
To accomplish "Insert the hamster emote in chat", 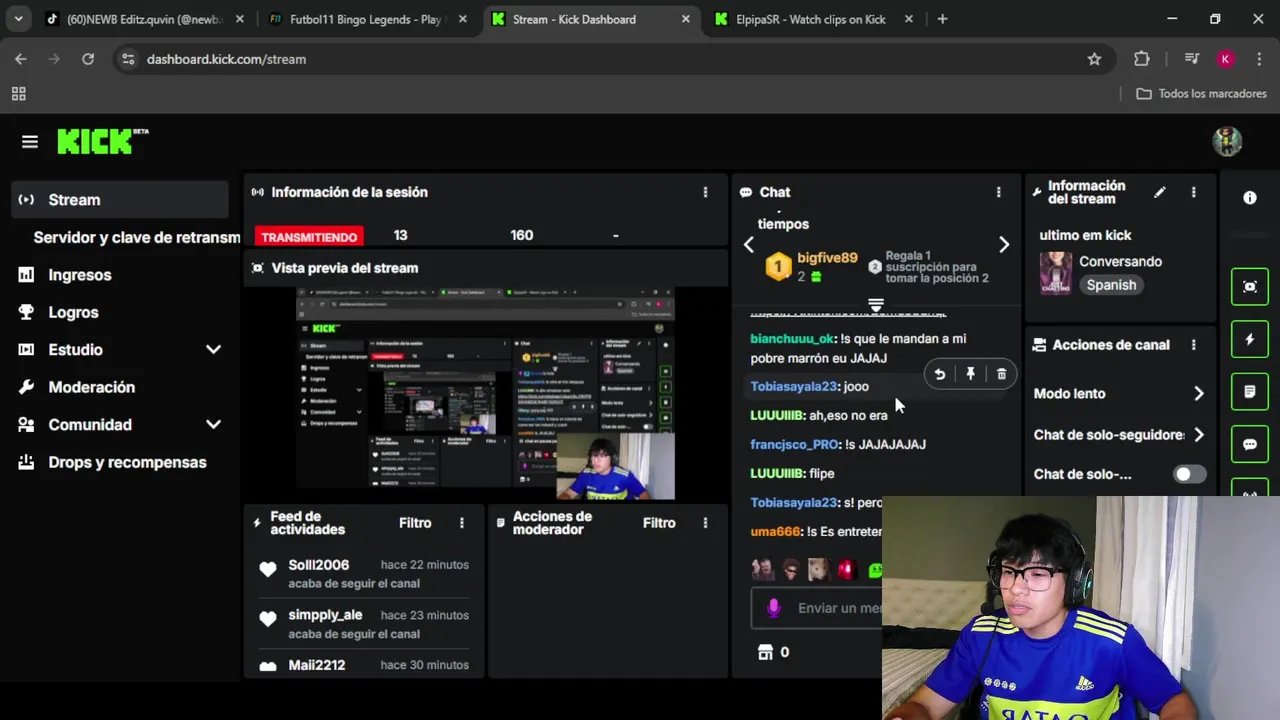I will coord(818,570).
